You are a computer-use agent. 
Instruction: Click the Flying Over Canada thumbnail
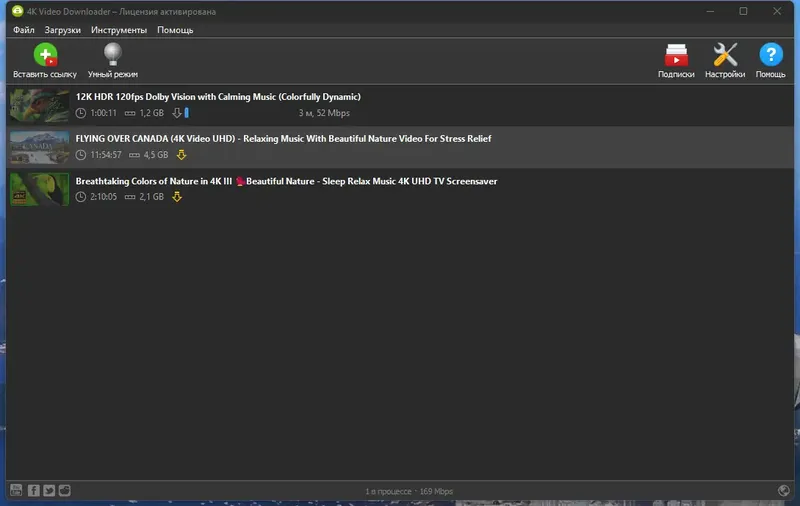click(40, 147)
